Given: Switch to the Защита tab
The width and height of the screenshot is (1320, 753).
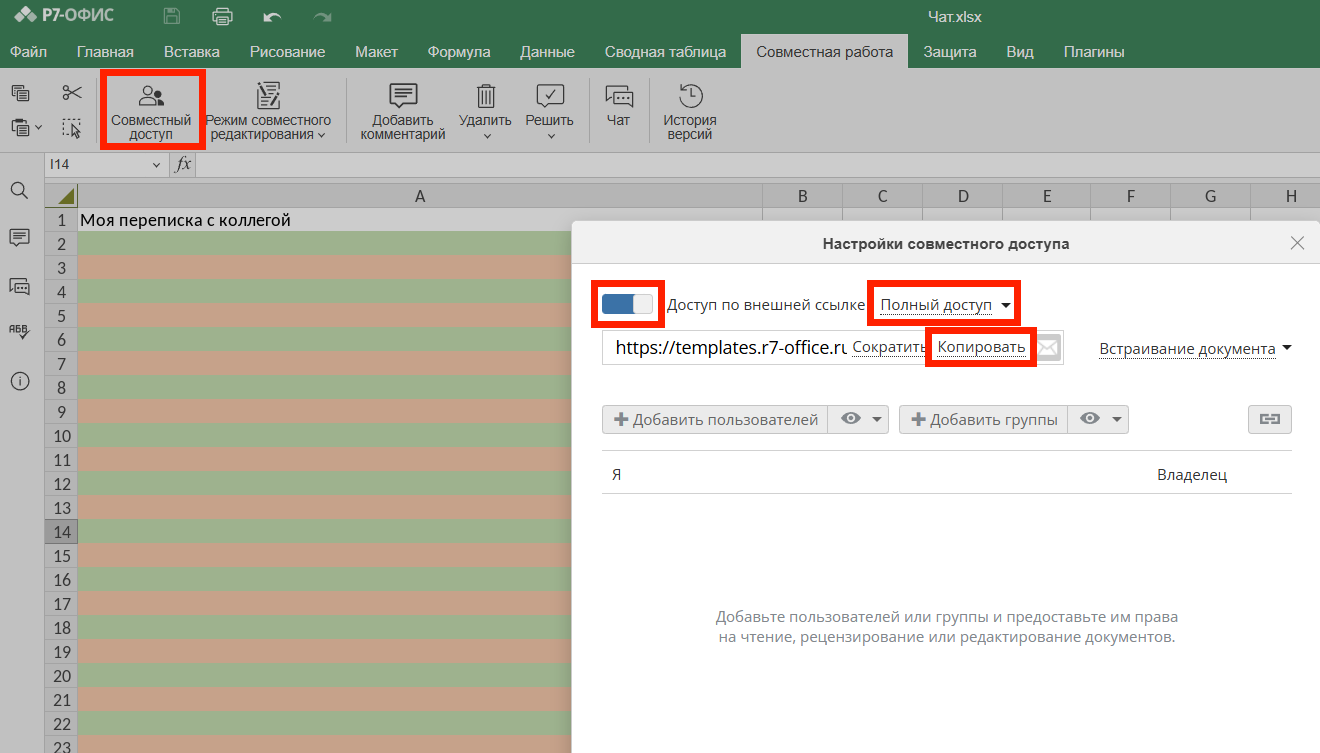Looking at the screenshot, I should tap(950, 52).
